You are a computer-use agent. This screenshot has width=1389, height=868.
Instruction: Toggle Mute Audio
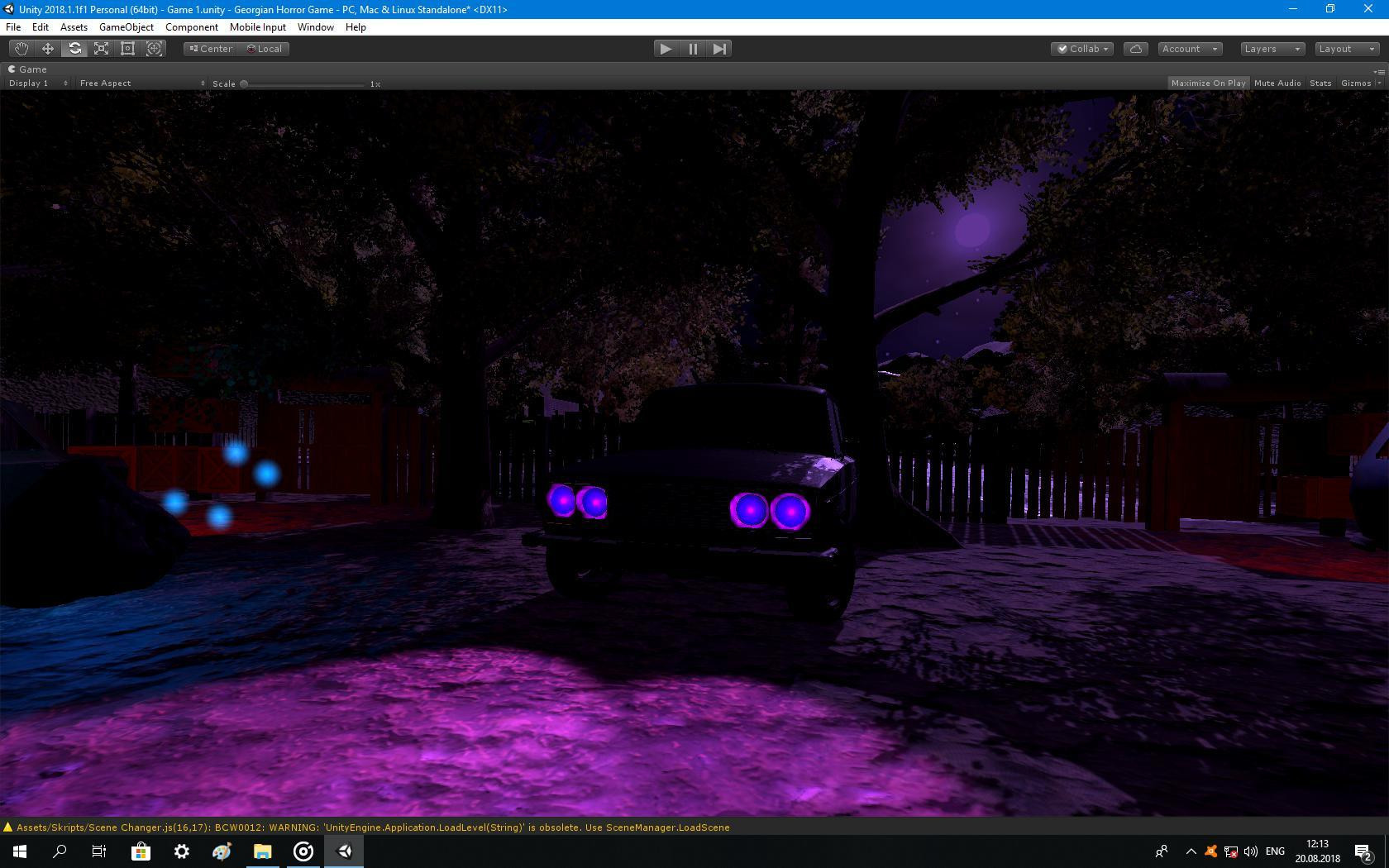(1277, 83)
